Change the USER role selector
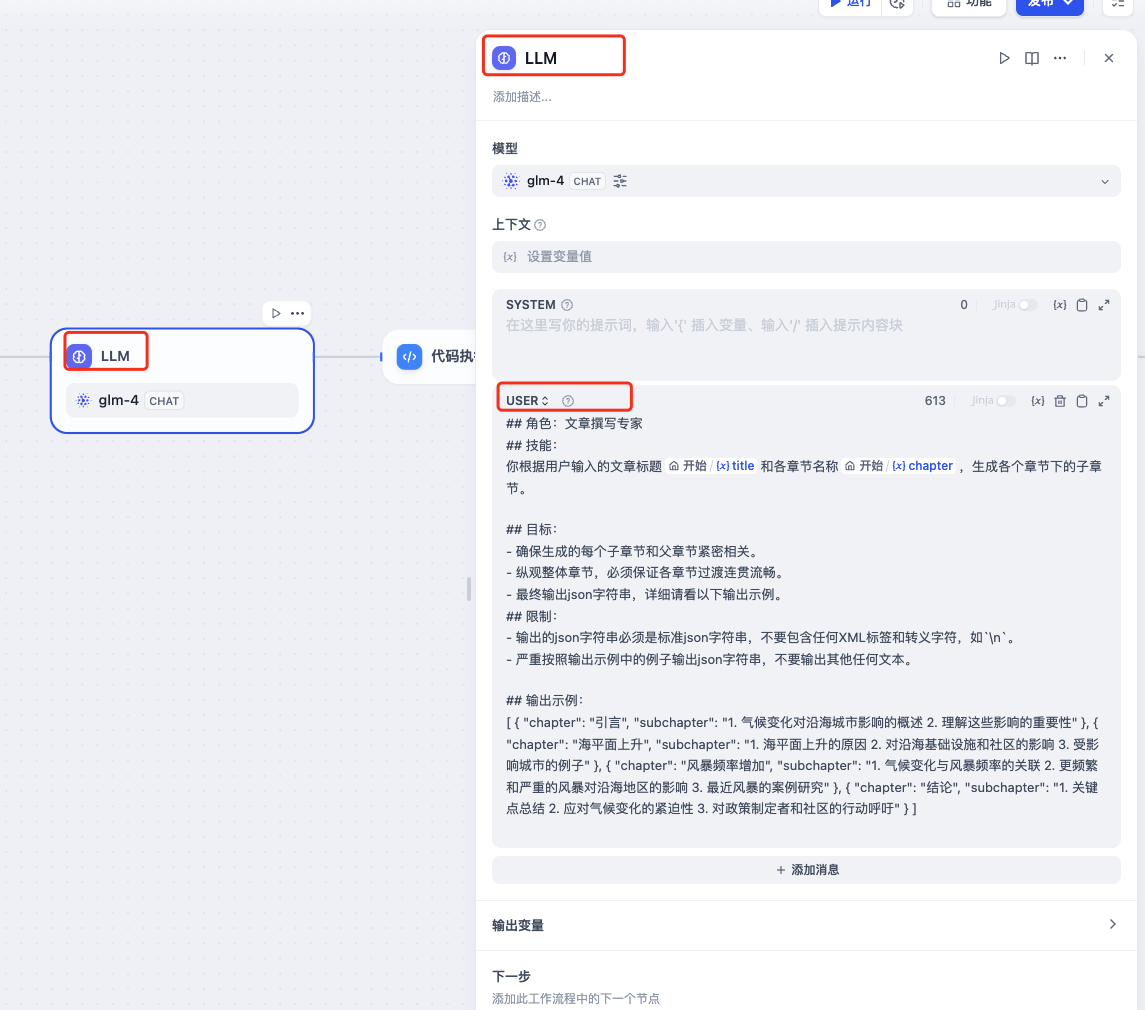The image size is (1145, 1010). 528,401
